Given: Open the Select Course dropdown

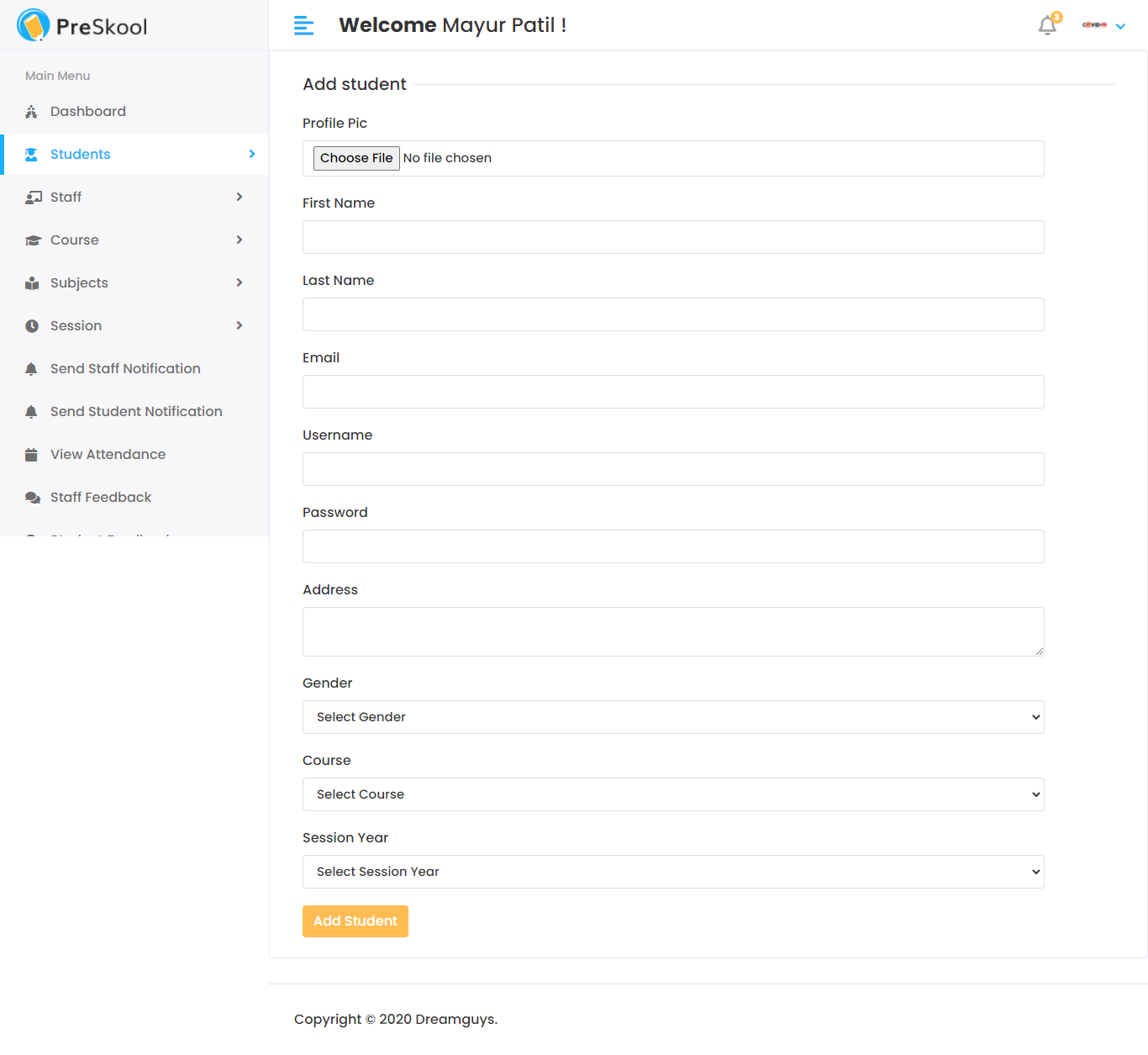Looking at the screenshot, I should click(673, 794).
